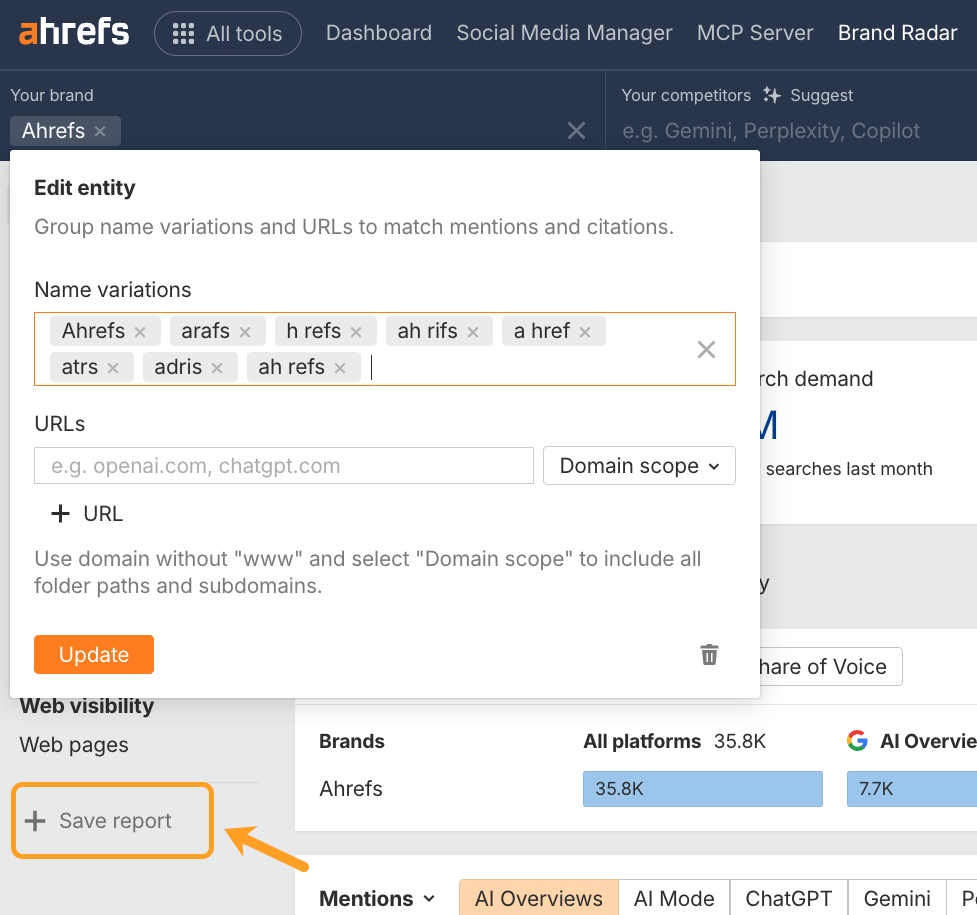
Task: Open the Domain scope dropdown
Action: [x=638, y=465]
